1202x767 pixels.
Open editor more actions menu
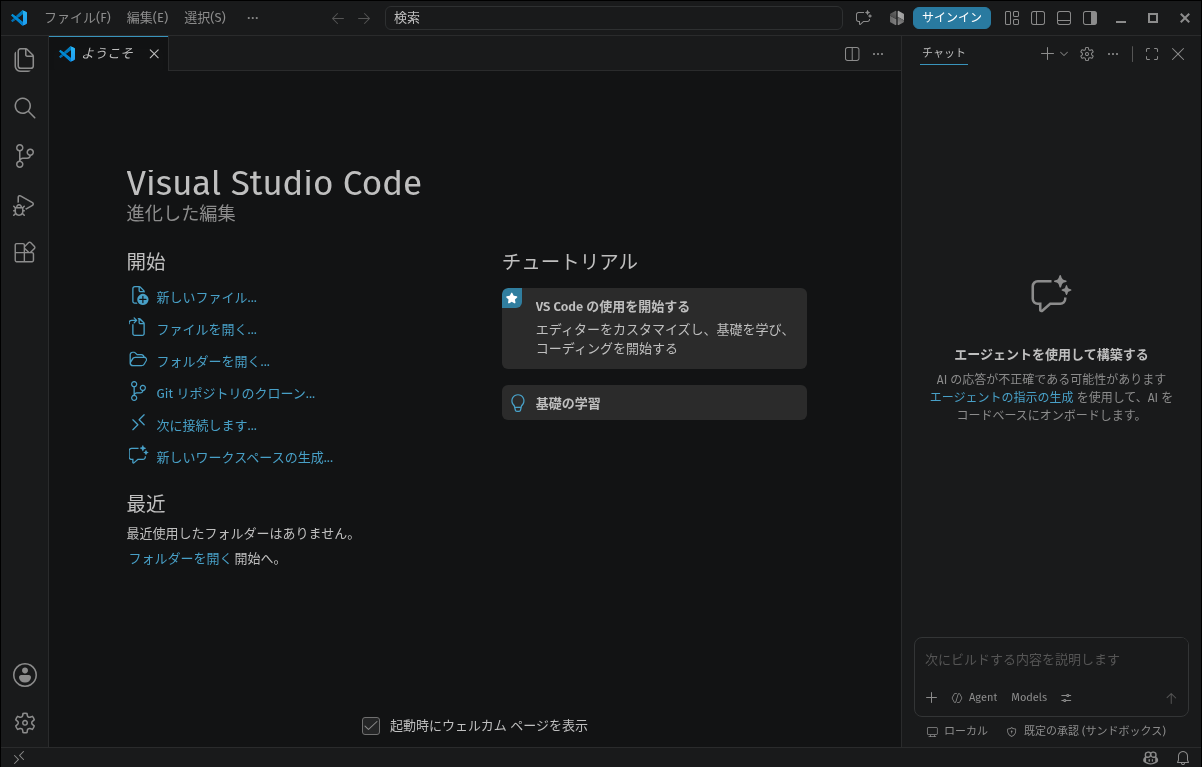click(878, 54)
